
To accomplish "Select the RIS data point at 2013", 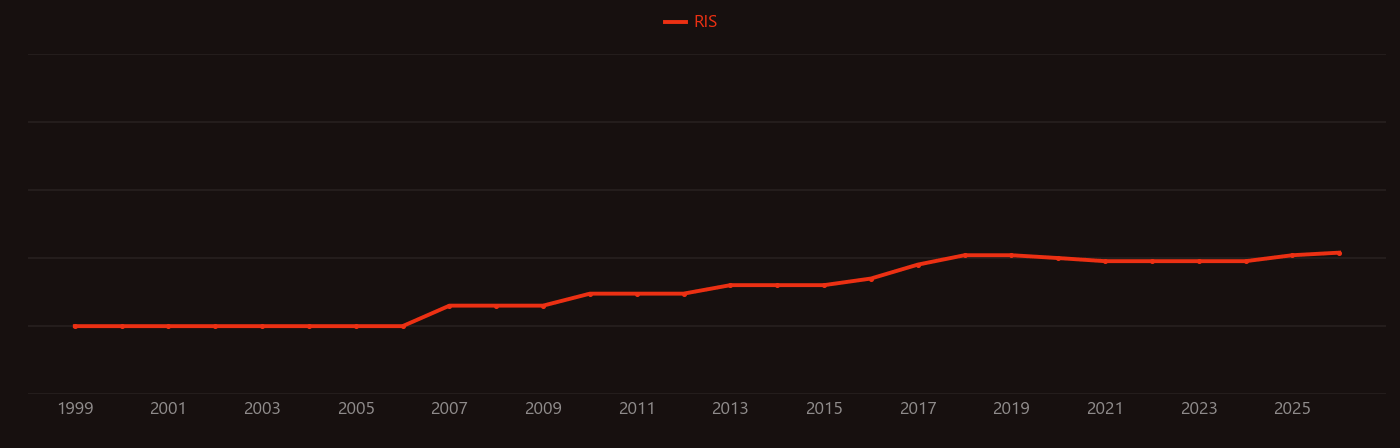I will click(730, 285).
